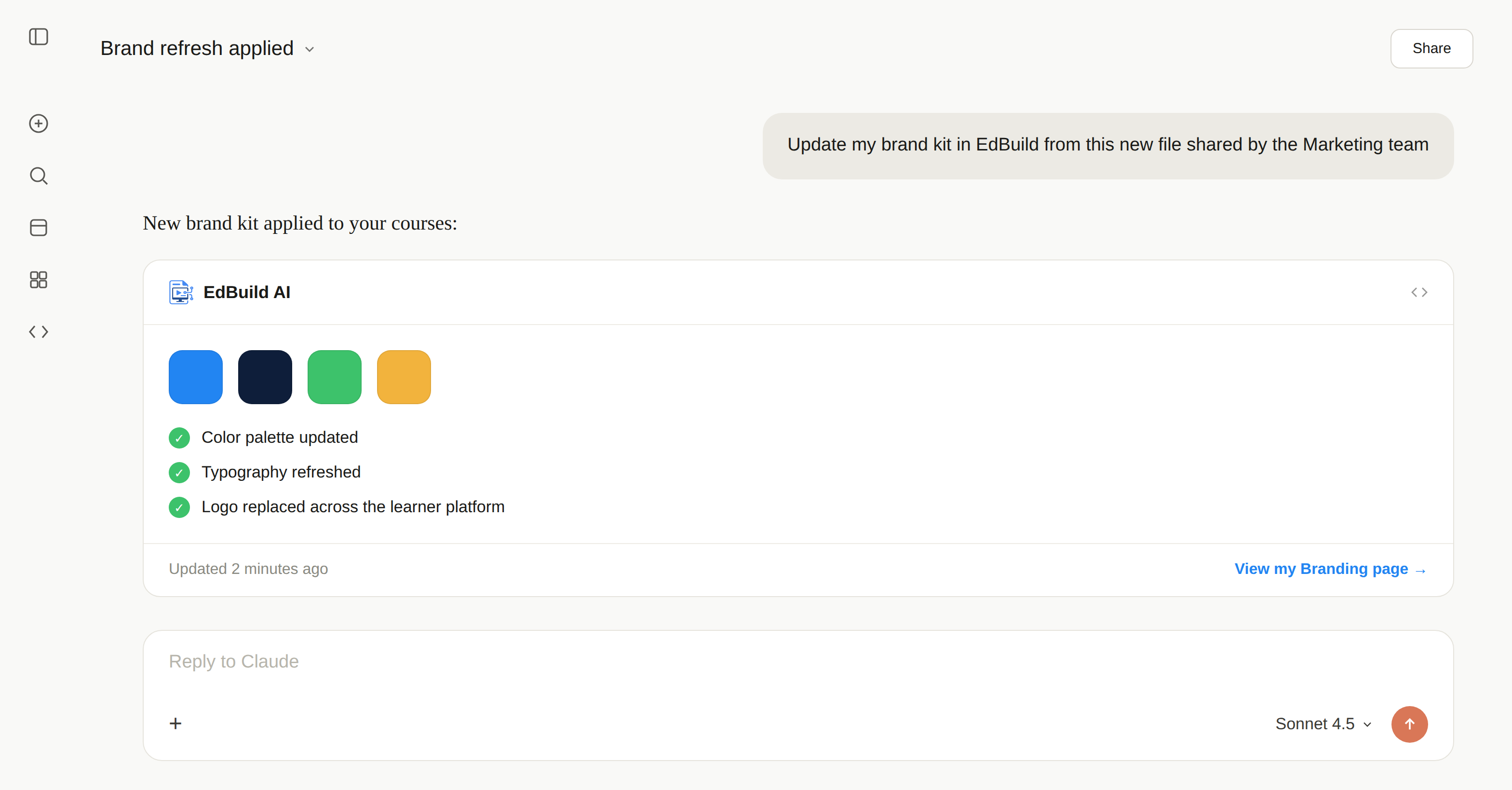This screenshot has width=1512, height=790.
Task: Click the EdBuild AI logo icon
Action: click(181, 292)
